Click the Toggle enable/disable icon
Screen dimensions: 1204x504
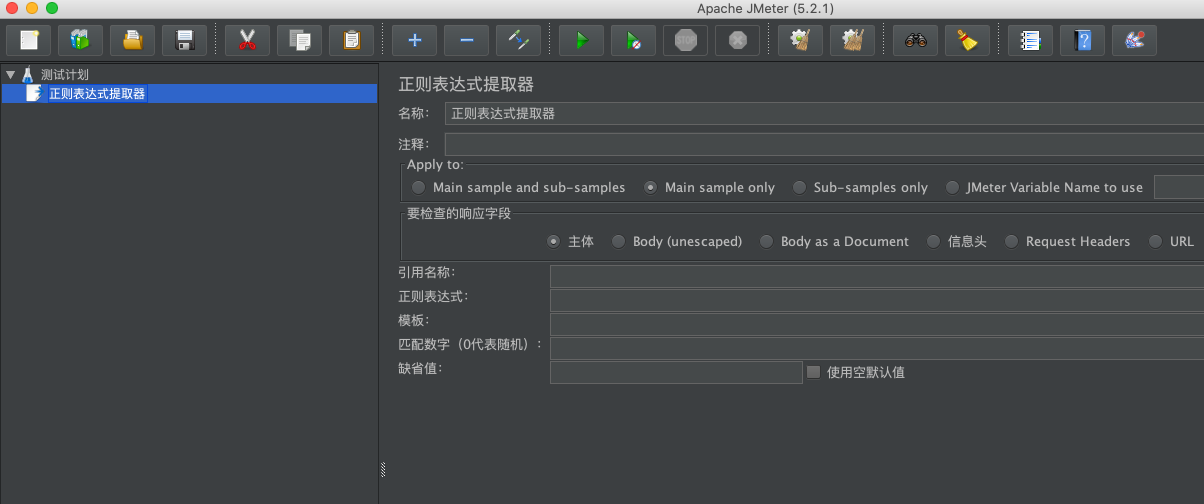[x=518, y=40]
